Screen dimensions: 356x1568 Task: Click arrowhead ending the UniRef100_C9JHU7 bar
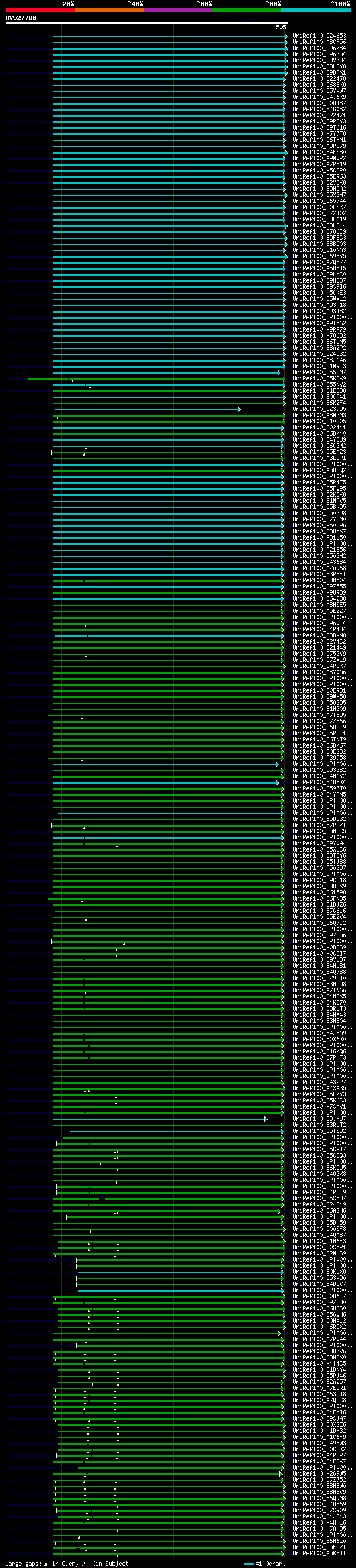click(x=265, y=1119)
